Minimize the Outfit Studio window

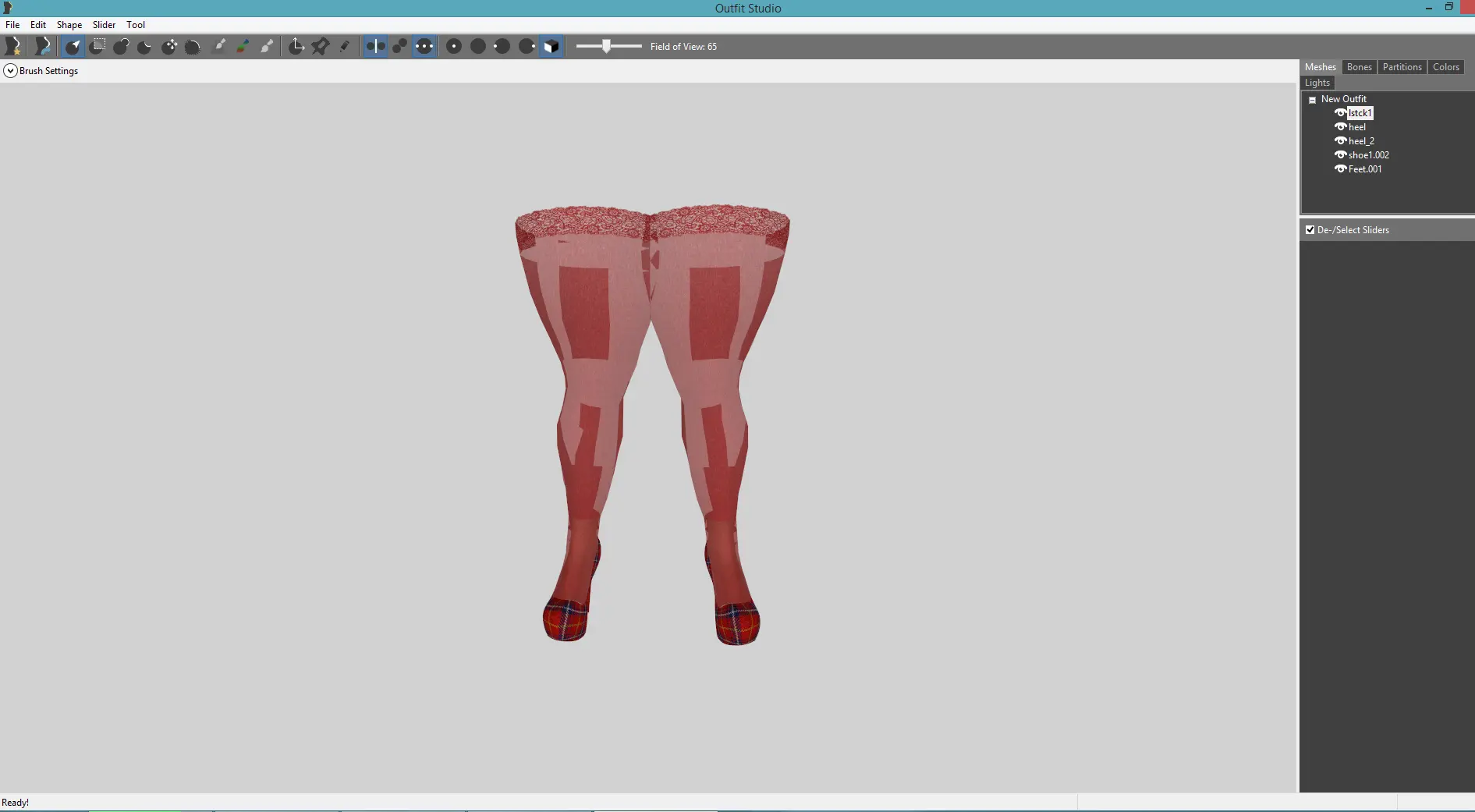(x=1428, y=8)
